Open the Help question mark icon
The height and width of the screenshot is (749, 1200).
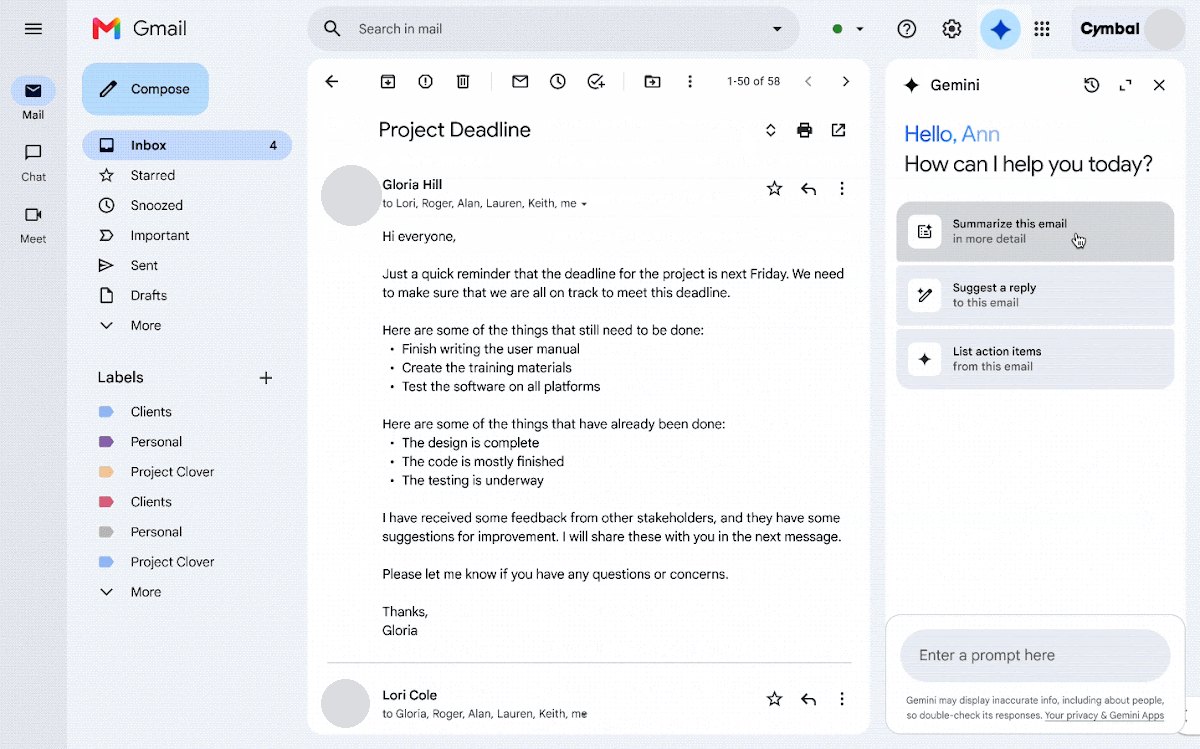(x=907, y=29)
